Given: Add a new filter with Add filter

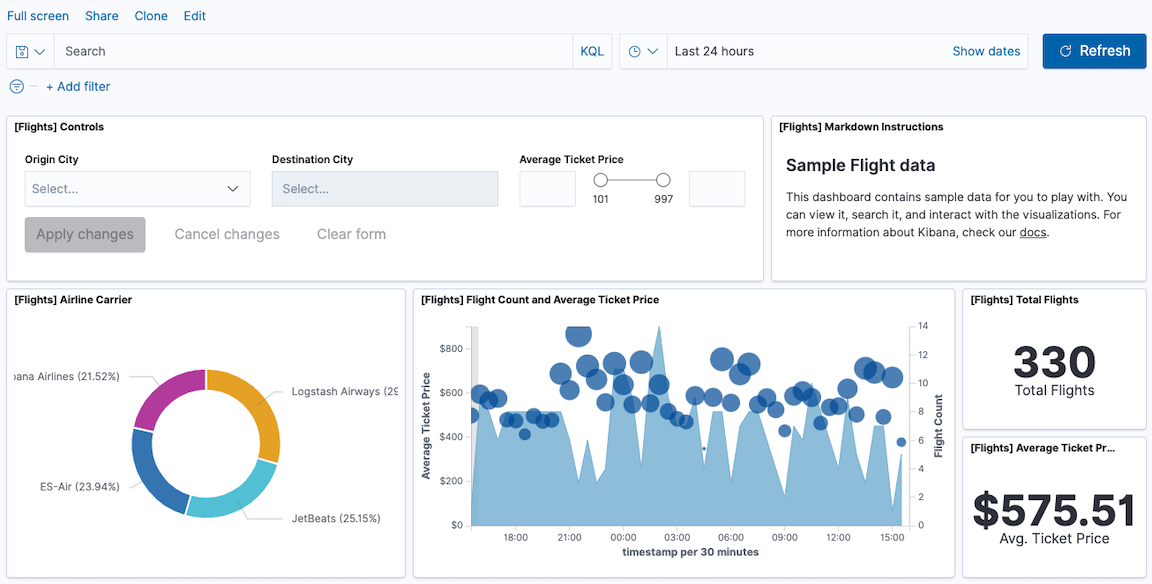Looking at the screenshot, I should point(78,86).
